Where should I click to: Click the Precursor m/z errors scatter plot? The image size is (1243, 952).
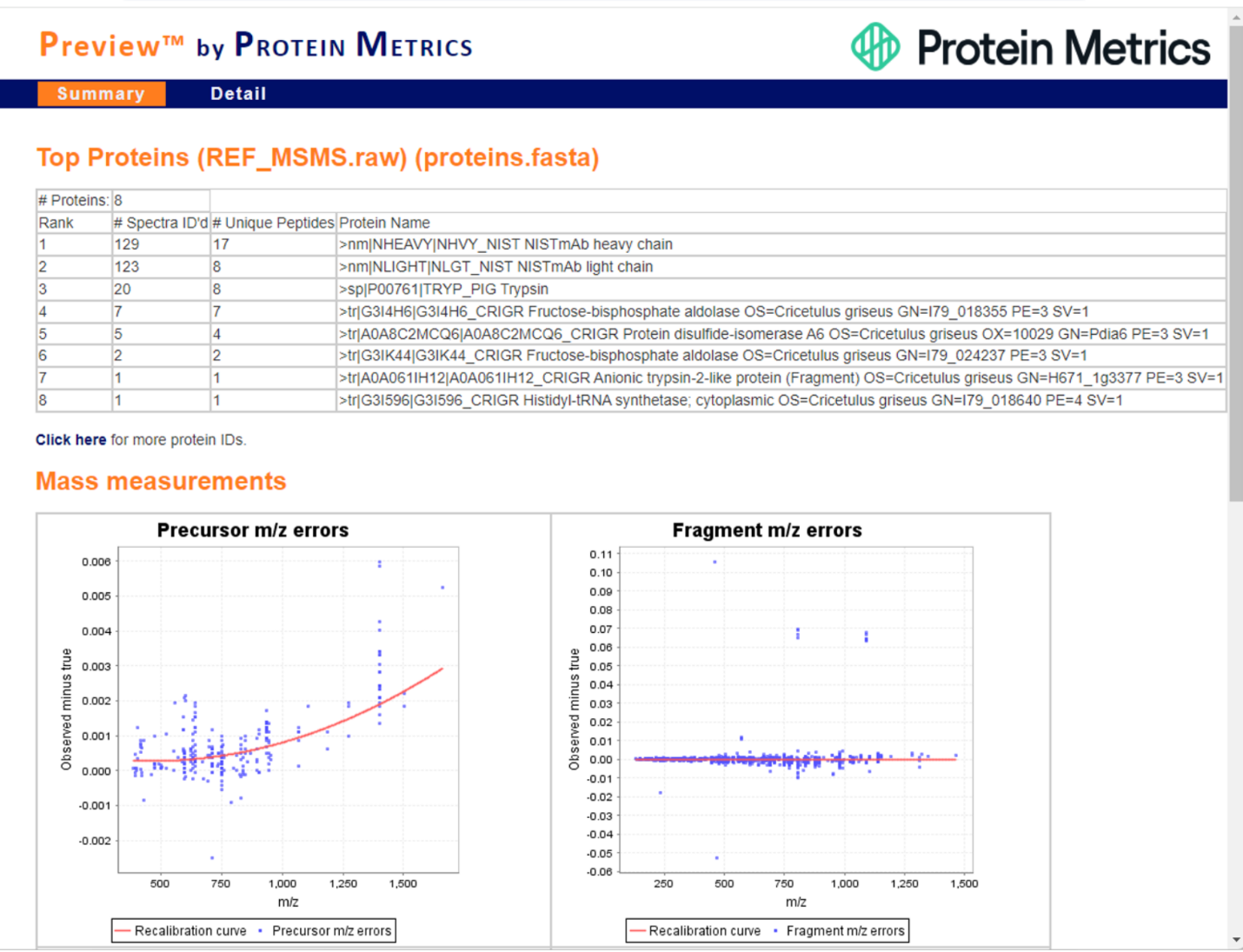click(288, 709)
